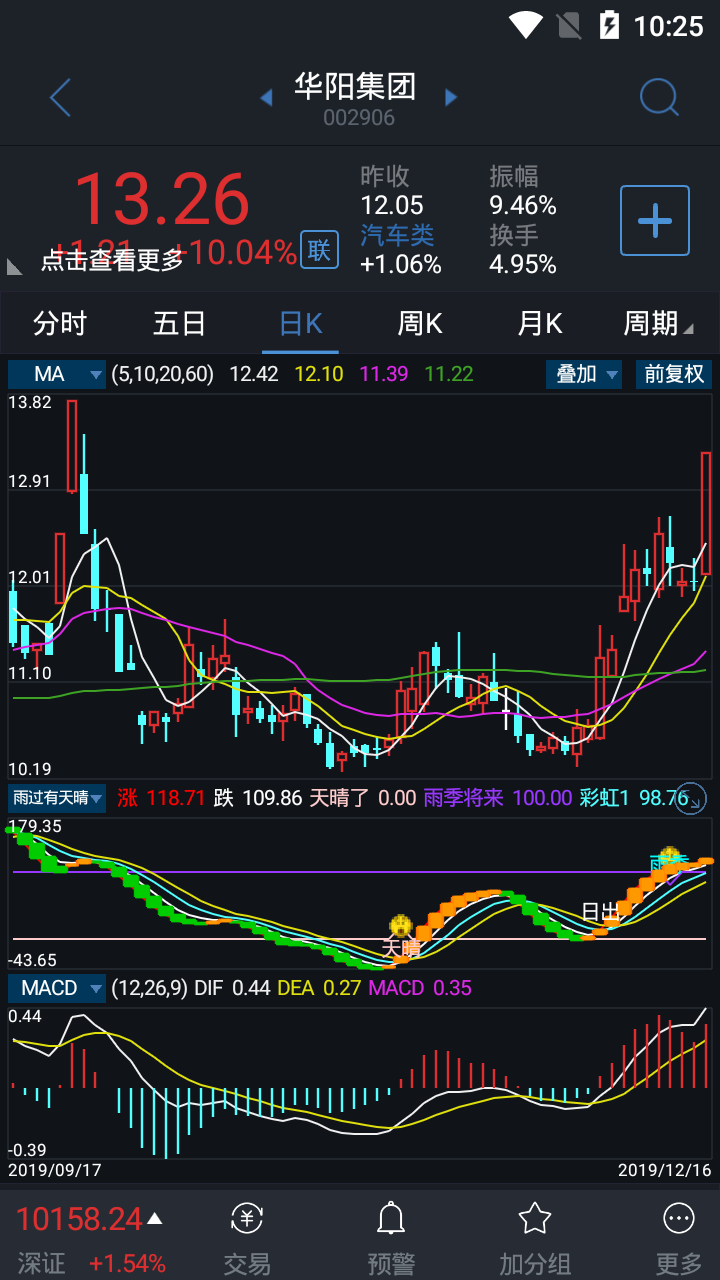Screen dimensions: 720x1280
Task: Tap the 联 linkage badge
Action: click(x=319, y=250)
